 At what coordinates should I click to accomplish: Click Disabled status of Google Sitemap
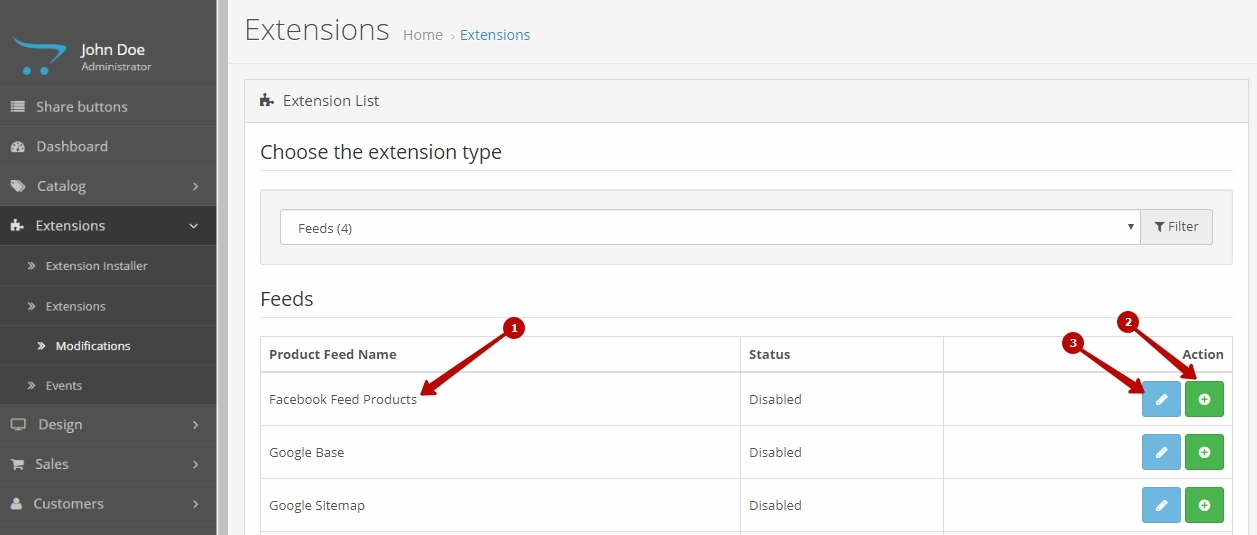pyautogui.click(x=776, y=505)
